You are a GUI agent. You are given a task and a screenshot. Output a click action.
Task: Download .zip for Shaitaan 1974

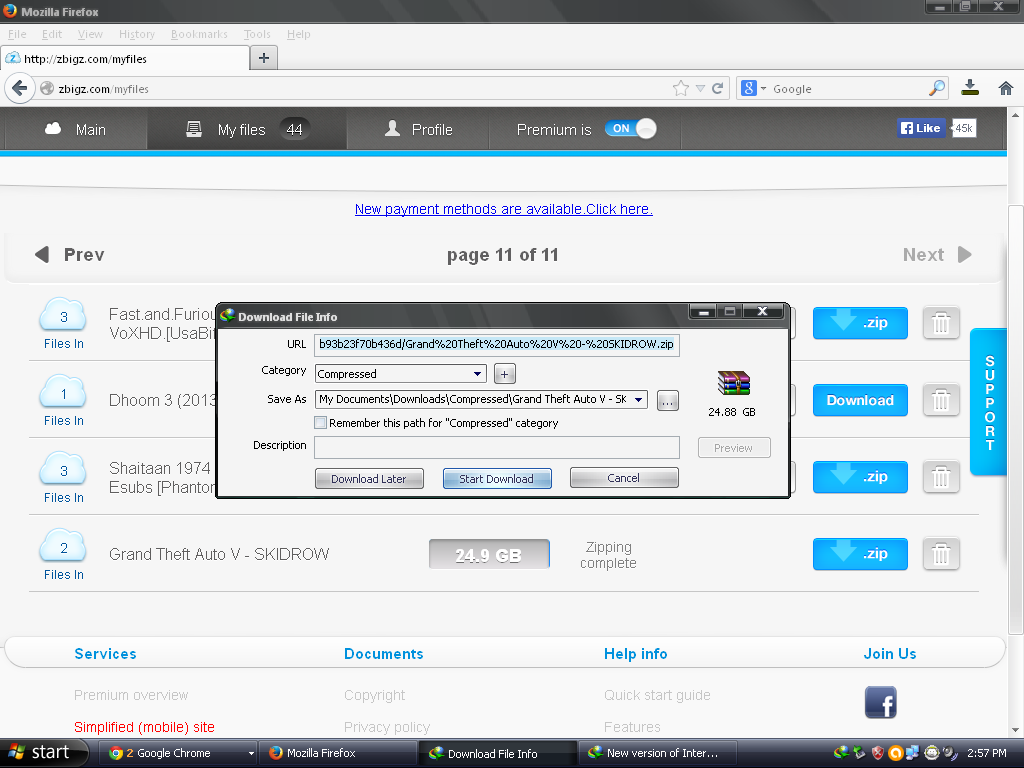point(860,477)
